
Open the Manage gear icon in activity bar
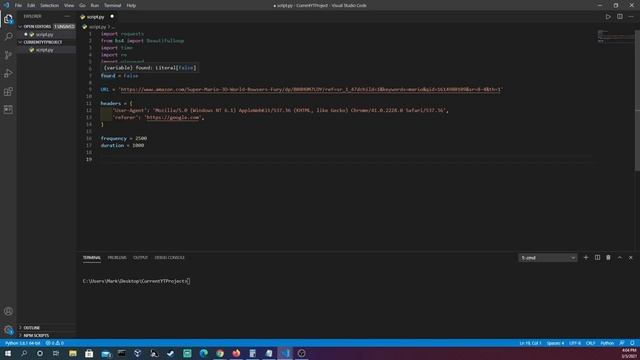[8, 330]
